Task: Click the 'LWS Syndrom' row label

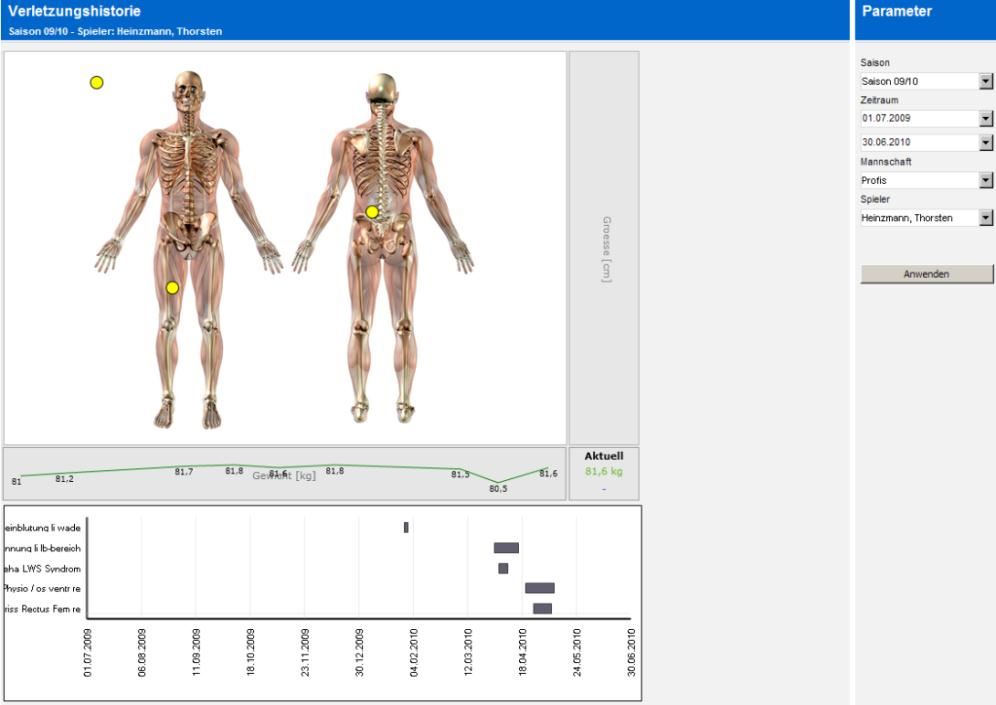Action: (x=43, y=569)
